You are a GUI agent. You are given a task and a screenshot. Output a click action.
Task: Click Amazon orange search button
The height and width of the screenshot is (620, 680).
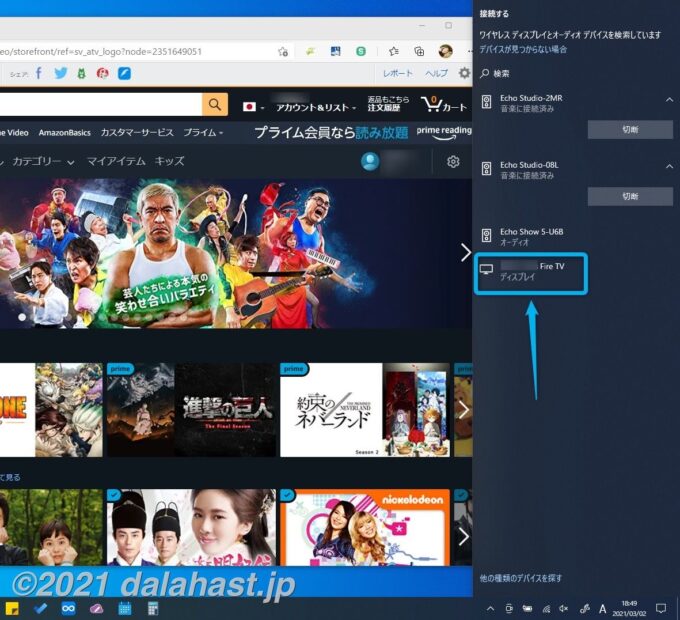pos(215,104)
